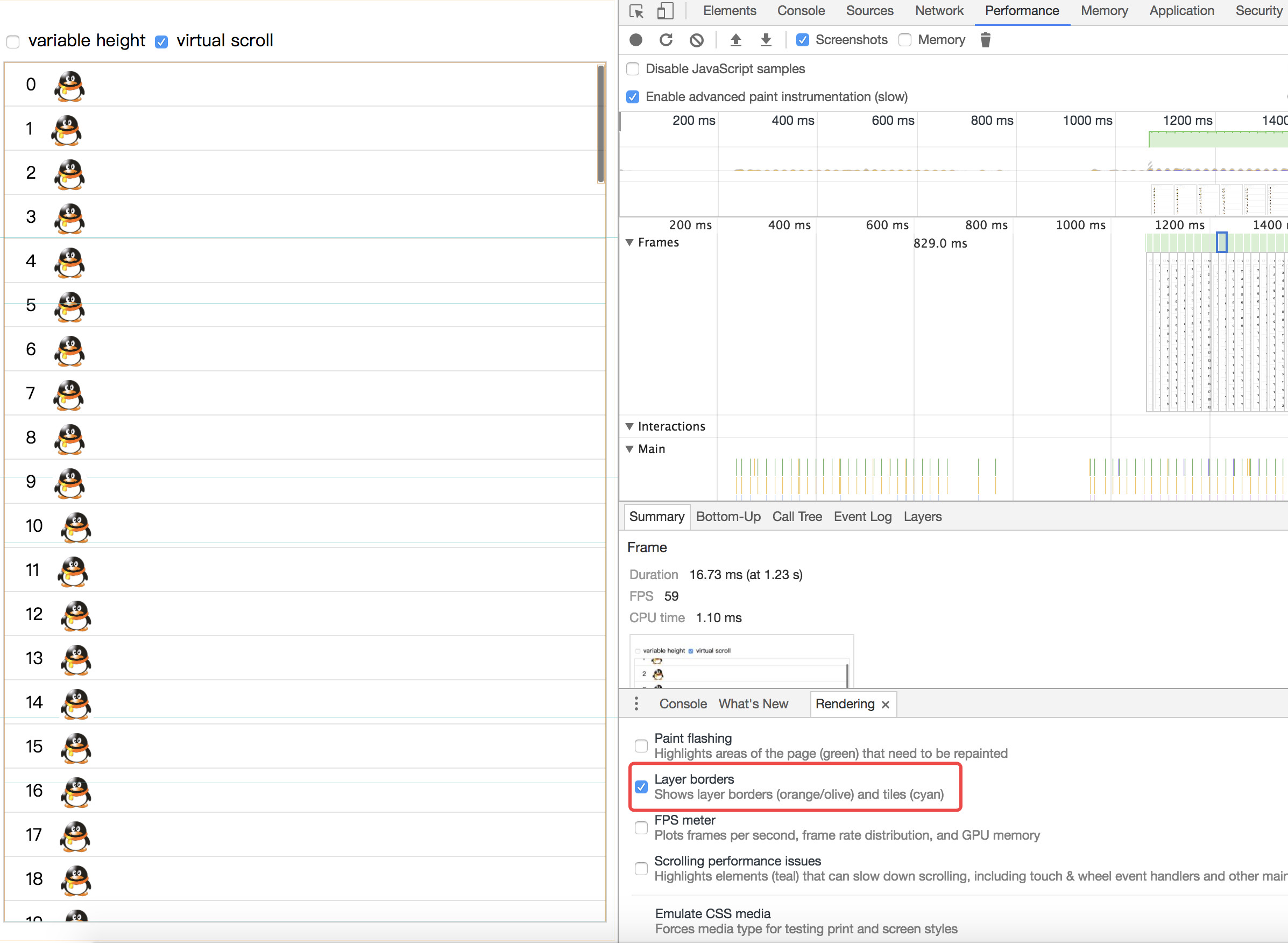
Task: Collapse the Interactions section triangle
Action: (629, 426)
